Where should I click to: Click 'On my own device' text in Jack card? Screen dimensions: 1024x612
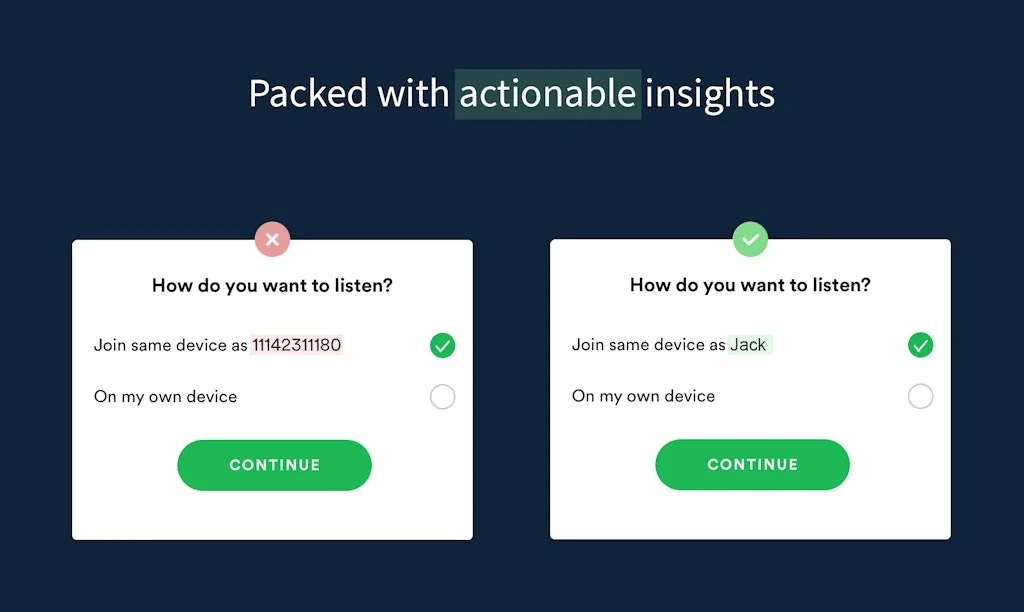tap(643, 397)
